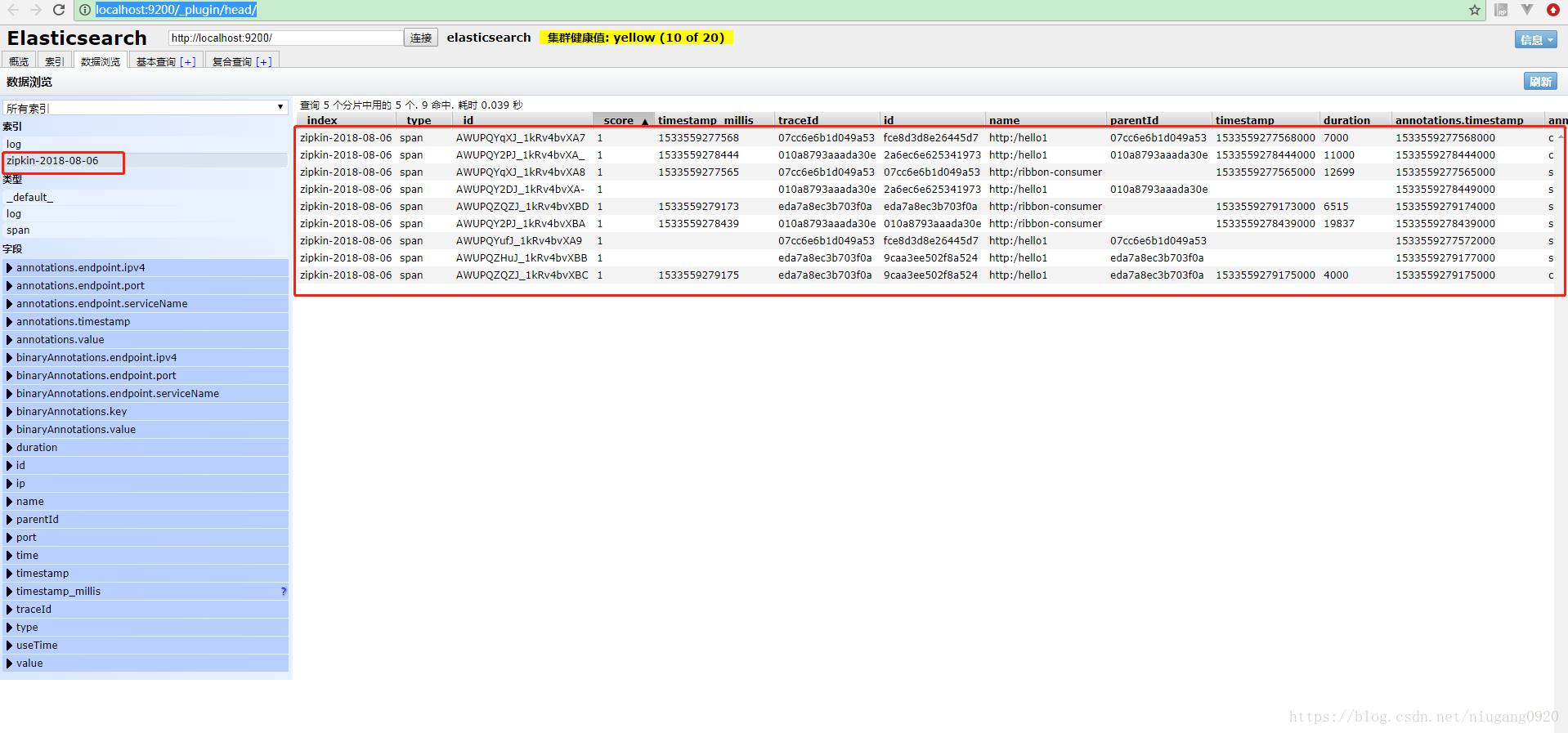Expand the timestamp_millis field filter

[x=146, y=591]
